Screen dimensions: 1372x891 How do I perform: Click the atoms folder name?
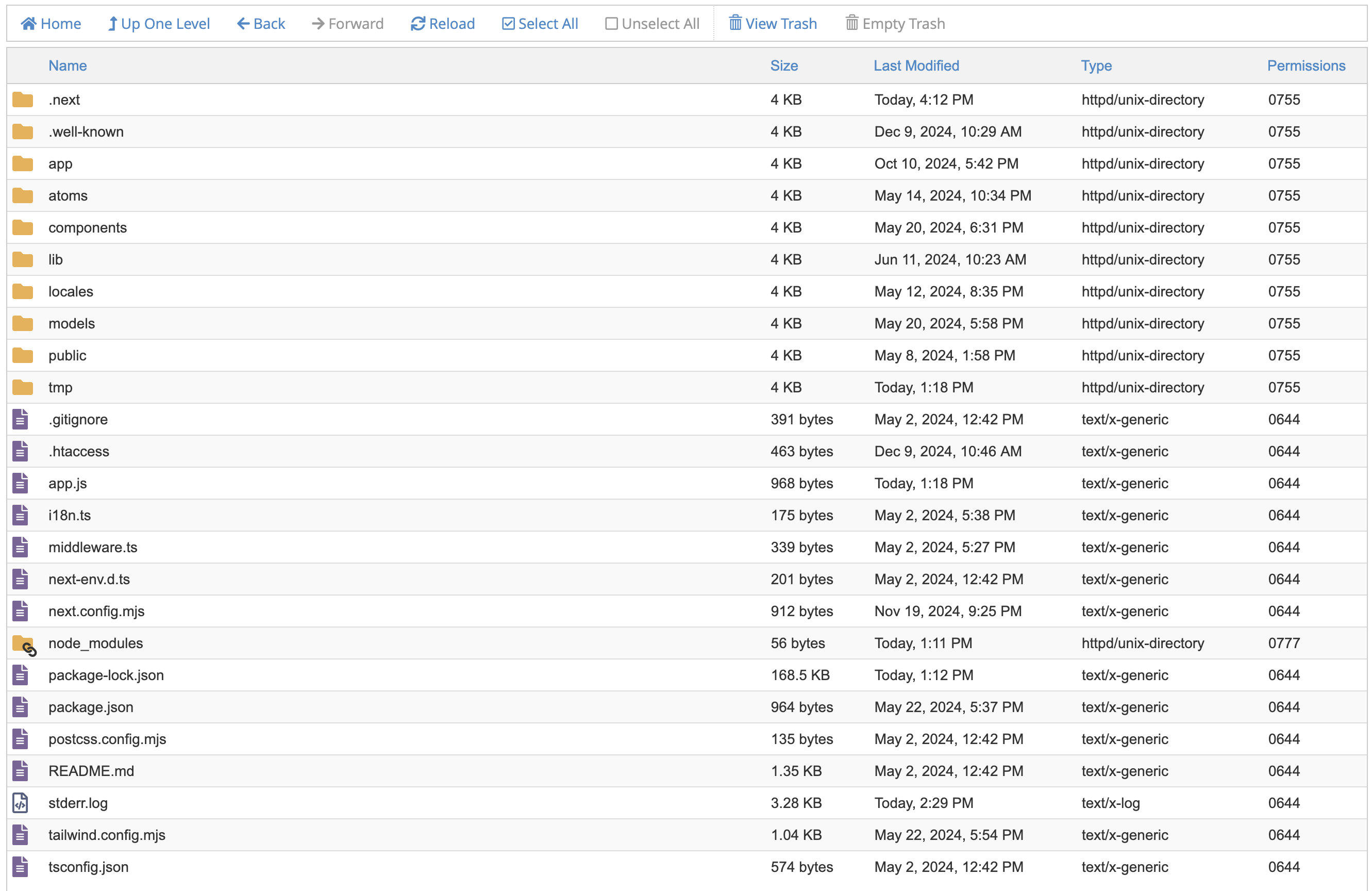[x=68, y=195]
